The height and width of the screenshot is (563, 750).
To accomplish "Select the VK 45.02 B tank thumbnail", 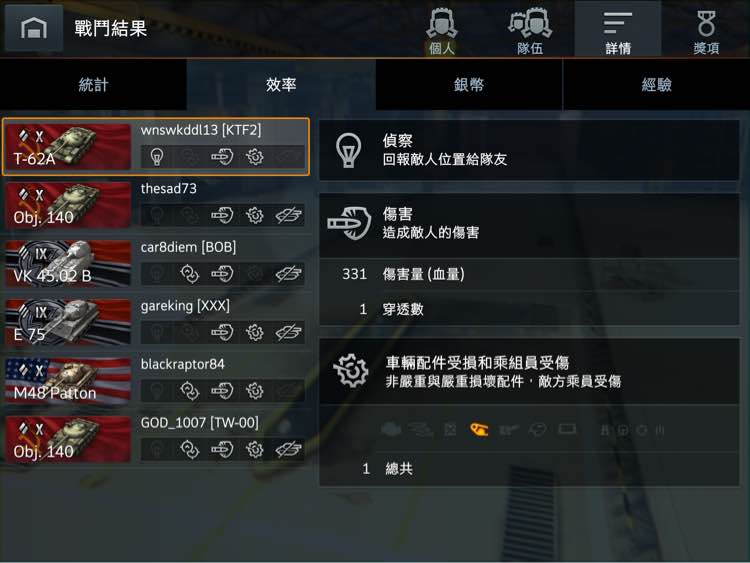I will [68, 264].
